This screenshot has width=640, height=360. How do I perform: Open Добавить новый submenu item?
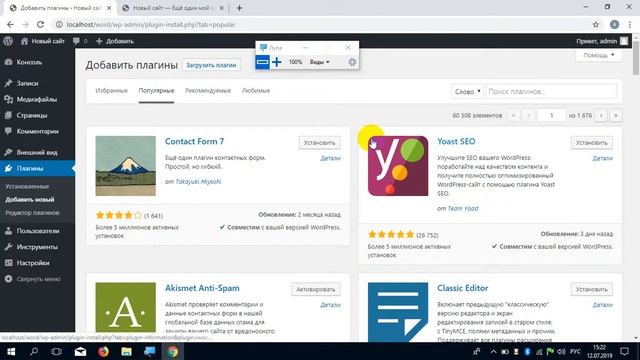(x=29, y=199)
